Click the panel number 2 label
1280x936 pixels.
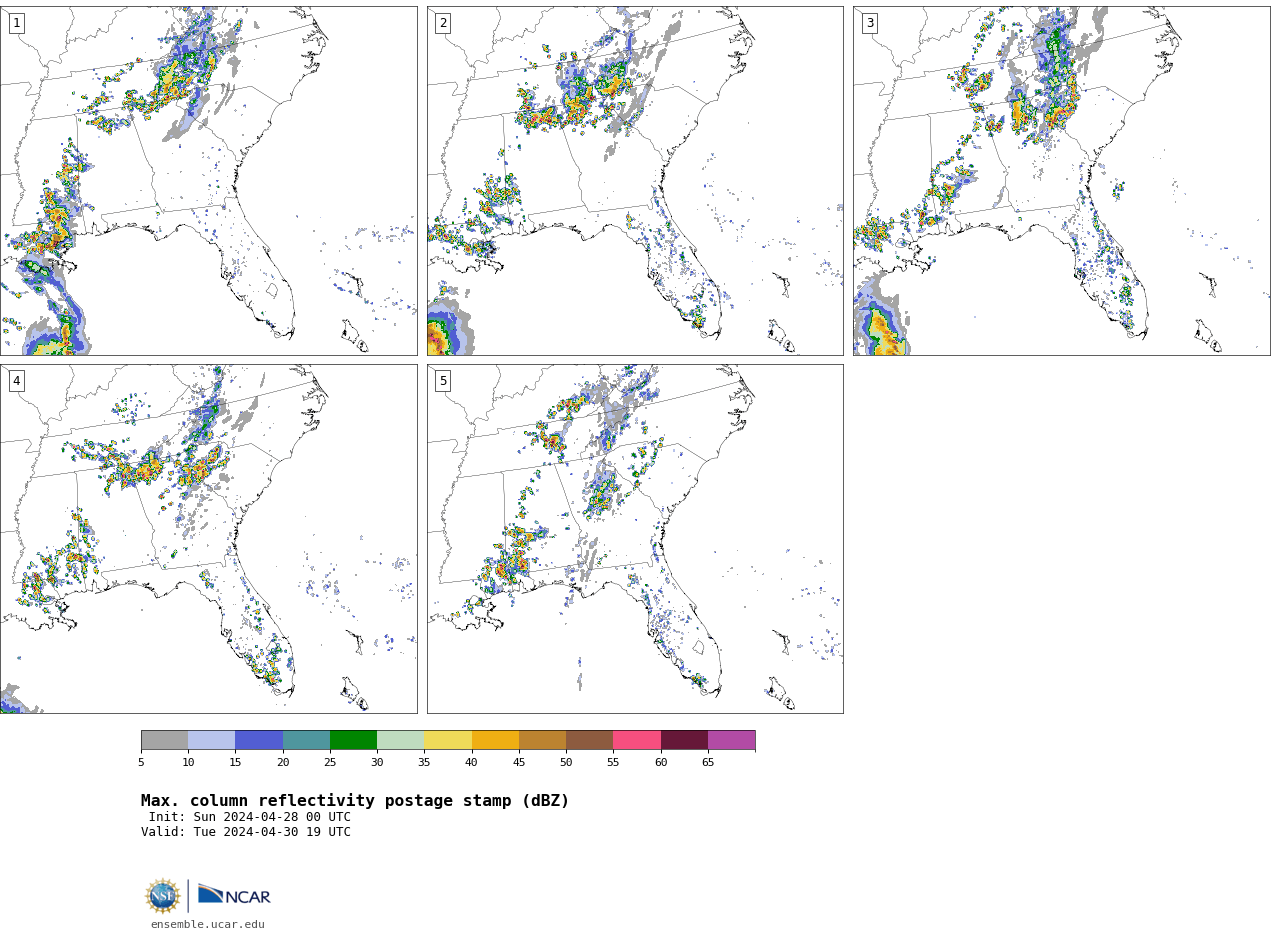[x=443, y=23]
